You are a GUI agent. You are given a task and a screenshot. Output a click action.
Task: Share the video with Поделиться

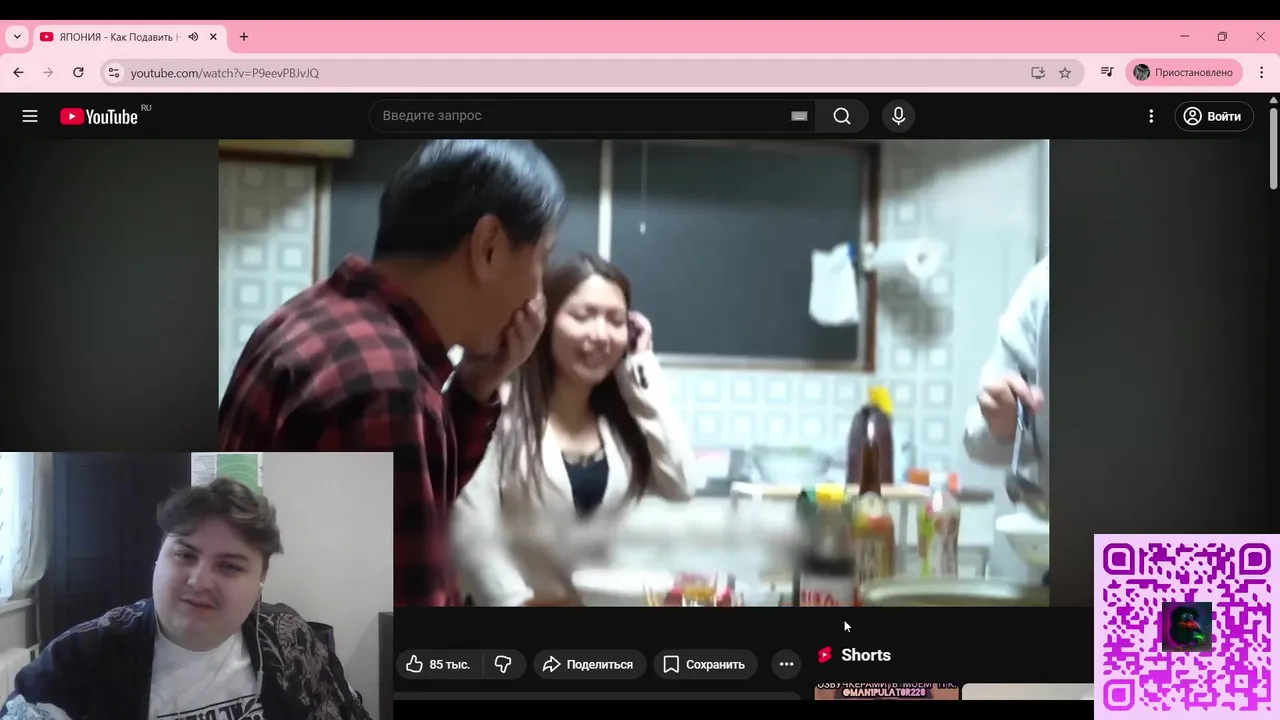588,664
